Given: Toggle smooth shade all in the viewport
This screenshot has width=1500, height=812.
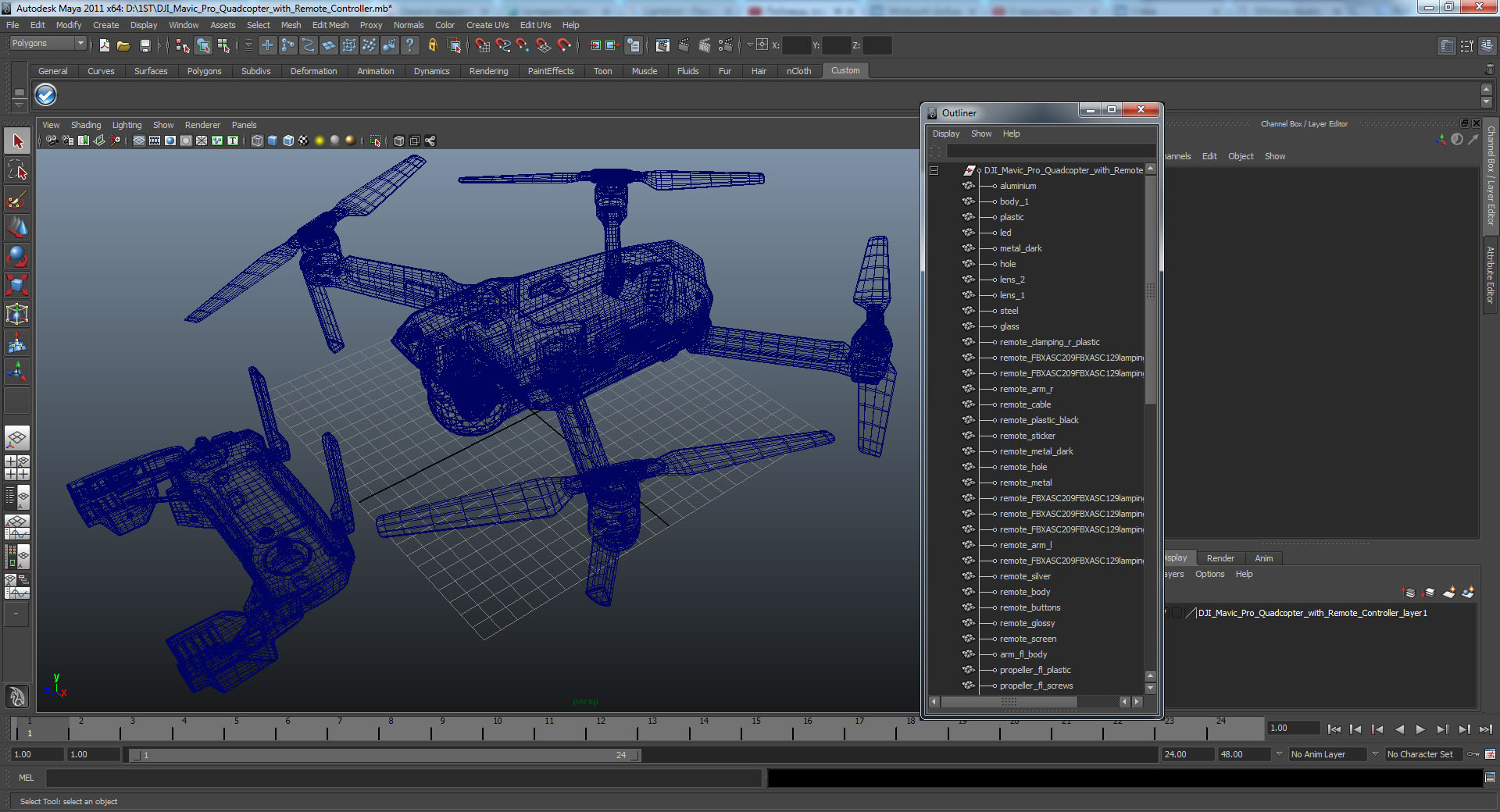Looking at the screenshot, I should [273, 141].
